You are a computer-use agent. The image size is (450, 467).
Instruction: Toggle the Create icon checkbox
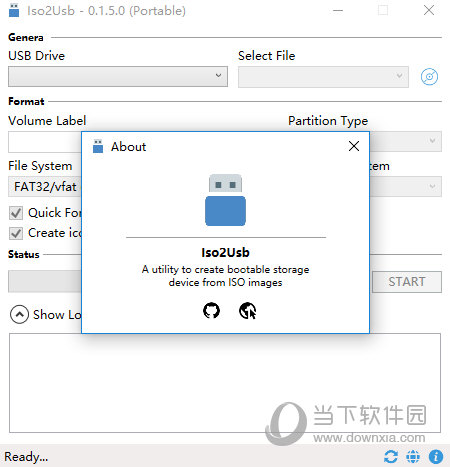[16, 233]
